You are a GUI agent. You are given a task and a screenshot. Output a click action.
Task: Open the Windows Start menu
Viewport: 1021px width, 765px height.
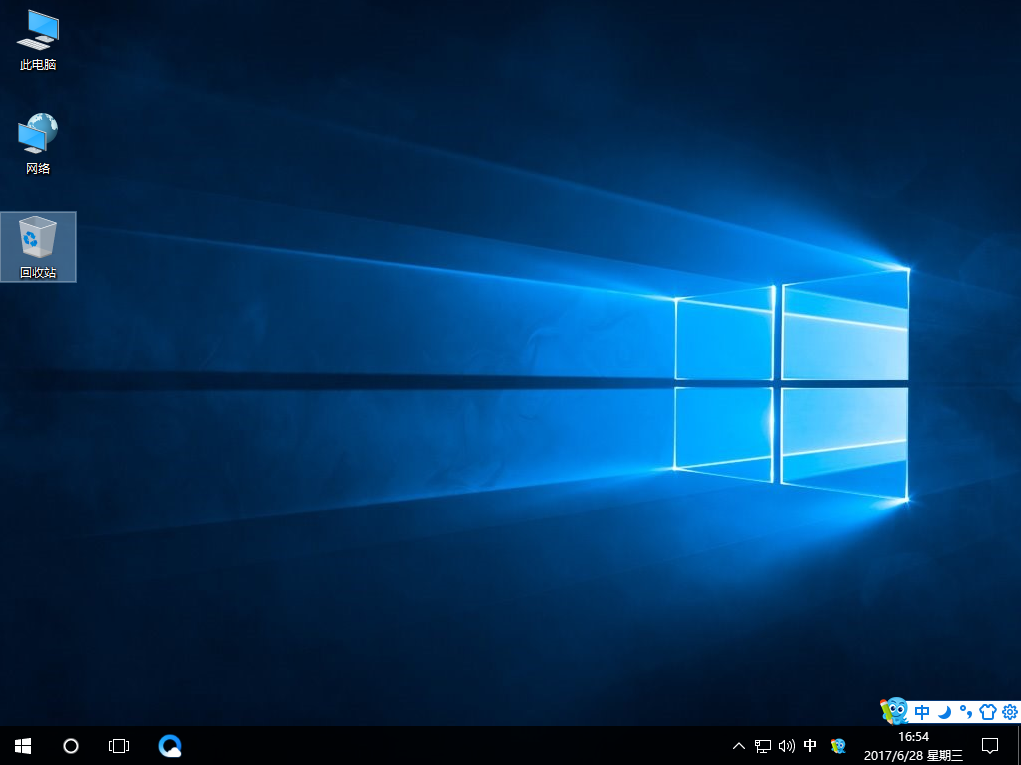point(22,745)
